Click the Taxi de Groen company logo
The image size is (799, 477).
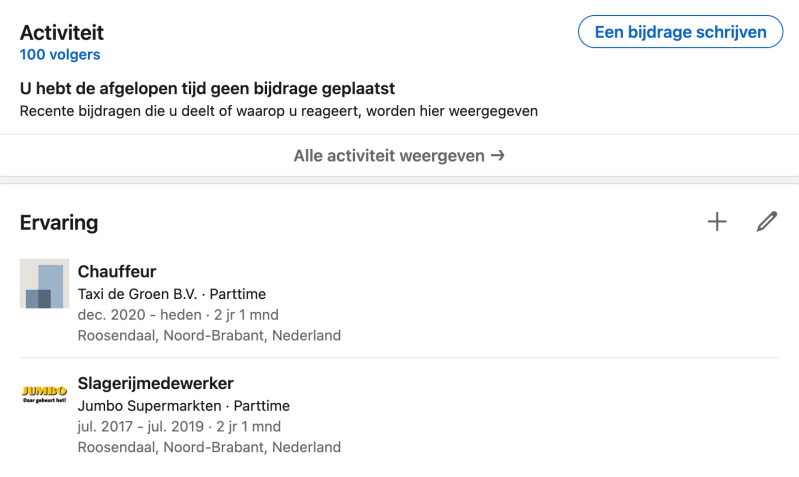coord(44,284)
